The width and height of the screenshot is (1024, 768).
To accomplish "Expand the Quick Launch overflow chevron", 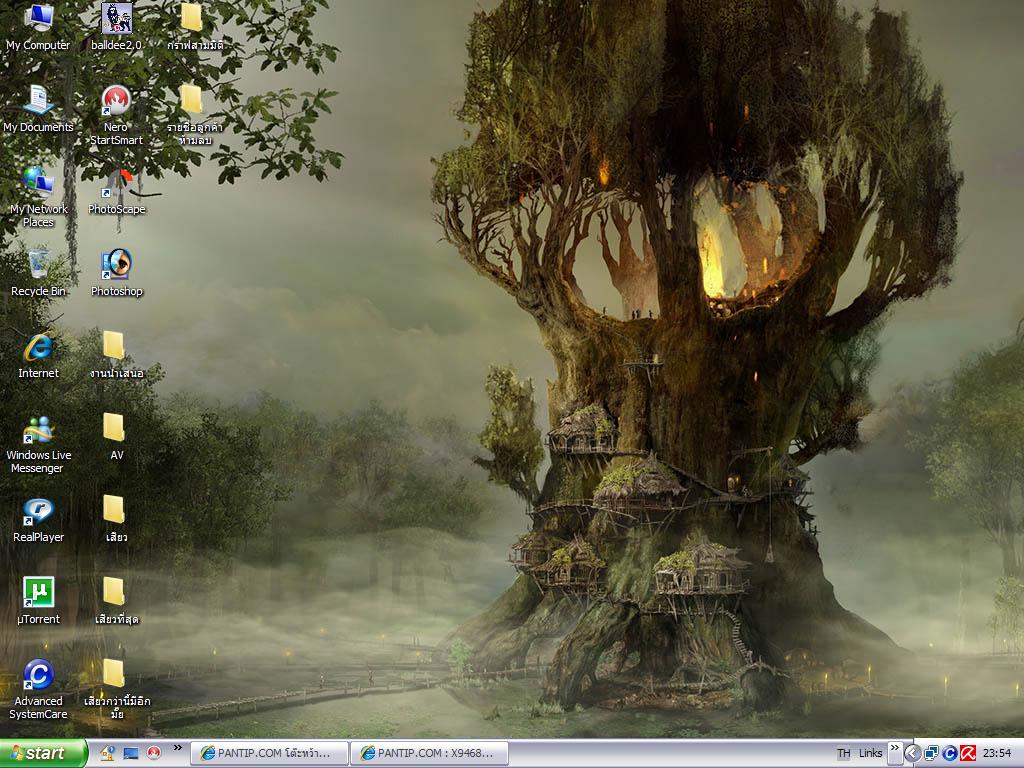I will coord(177,748).
